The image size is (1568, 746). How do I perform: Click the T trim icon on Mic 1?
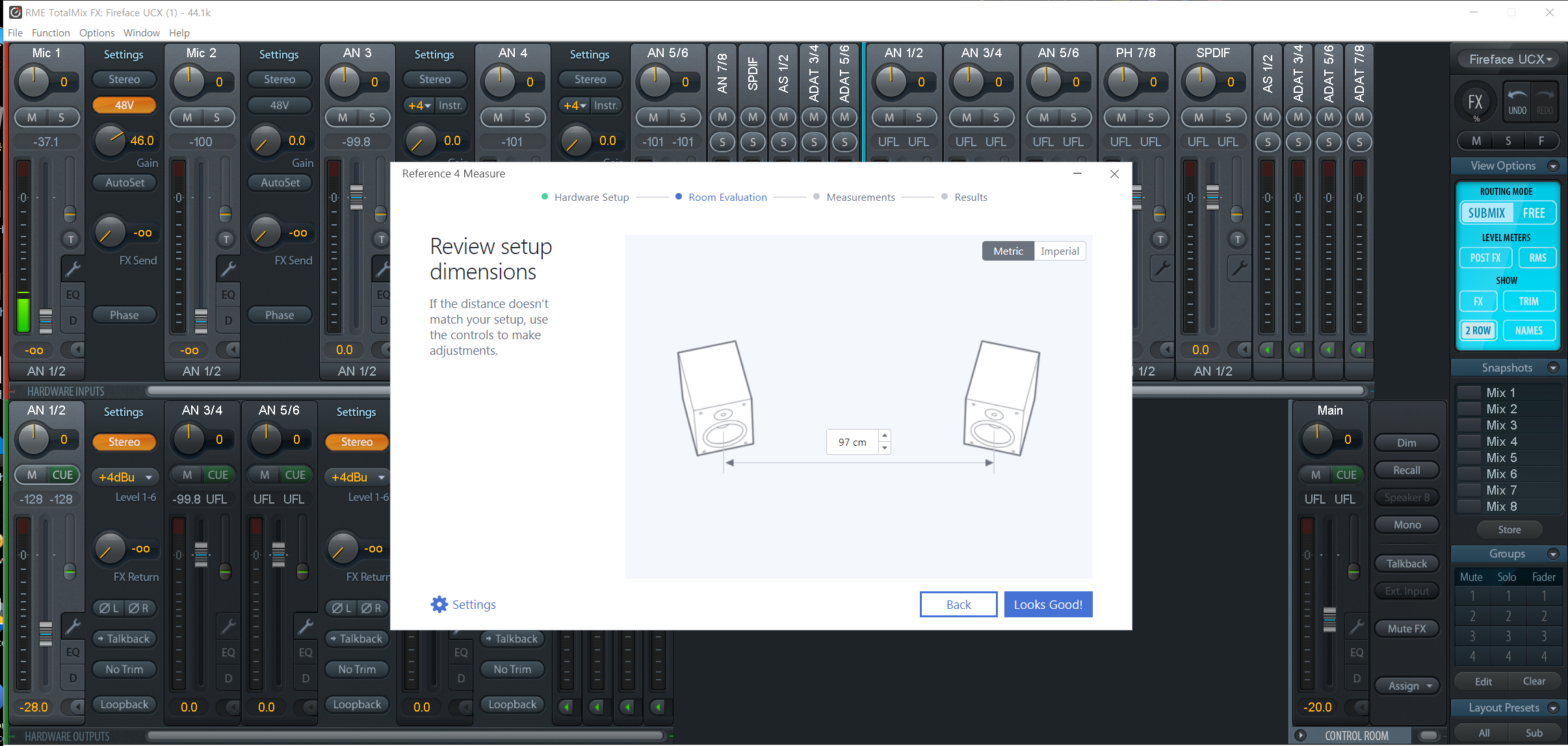70,239
